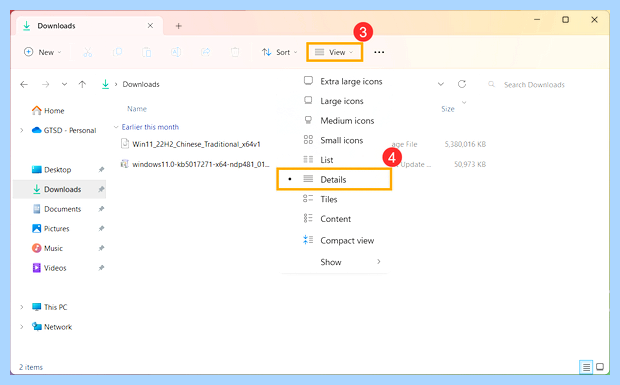Close the Downloads tab
The height and width of the screenshot is (385, 620).
tap(150, 26)
